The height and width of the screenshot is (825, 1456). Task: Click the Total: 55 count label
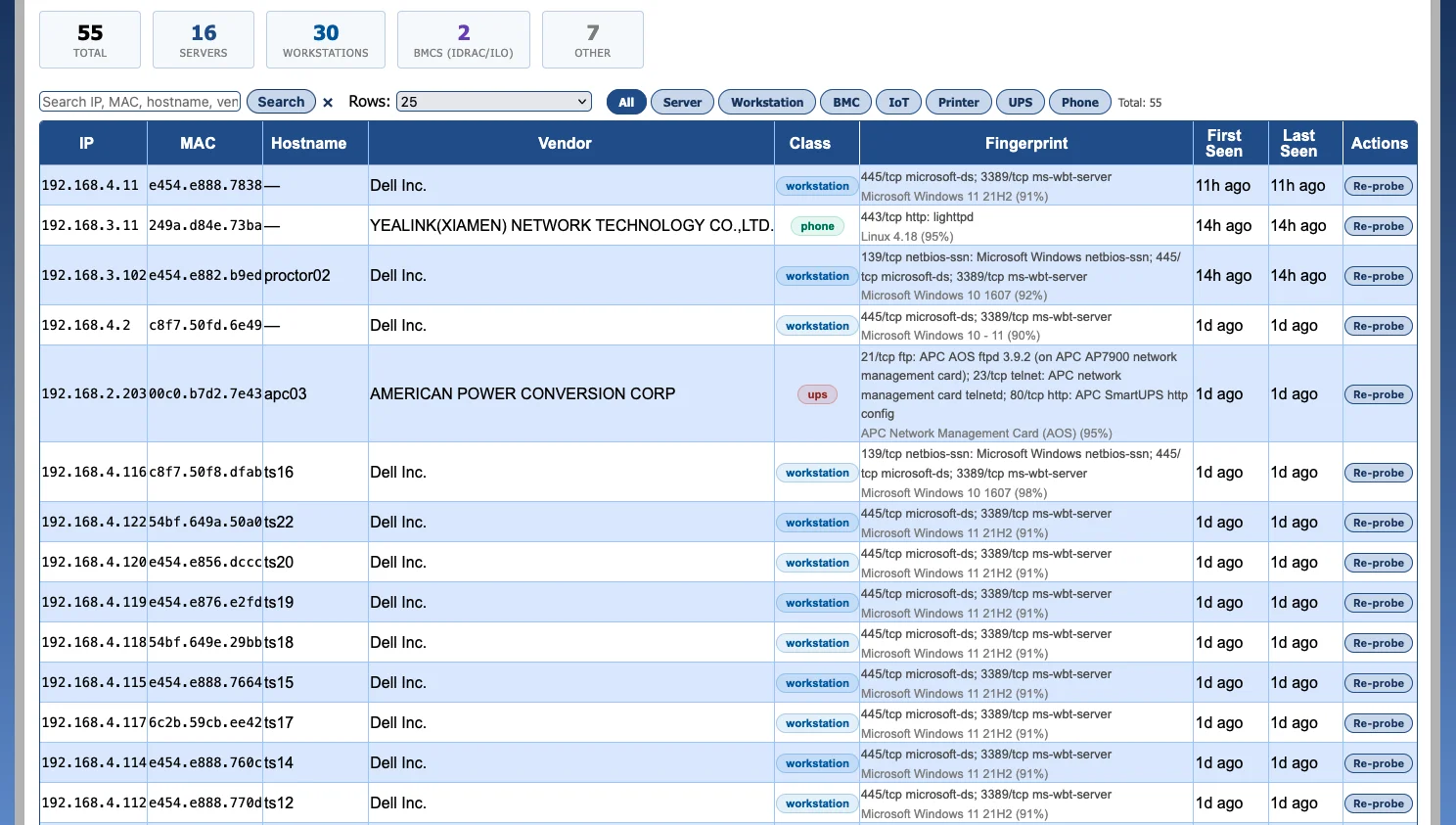click(x=1140, y=102)
